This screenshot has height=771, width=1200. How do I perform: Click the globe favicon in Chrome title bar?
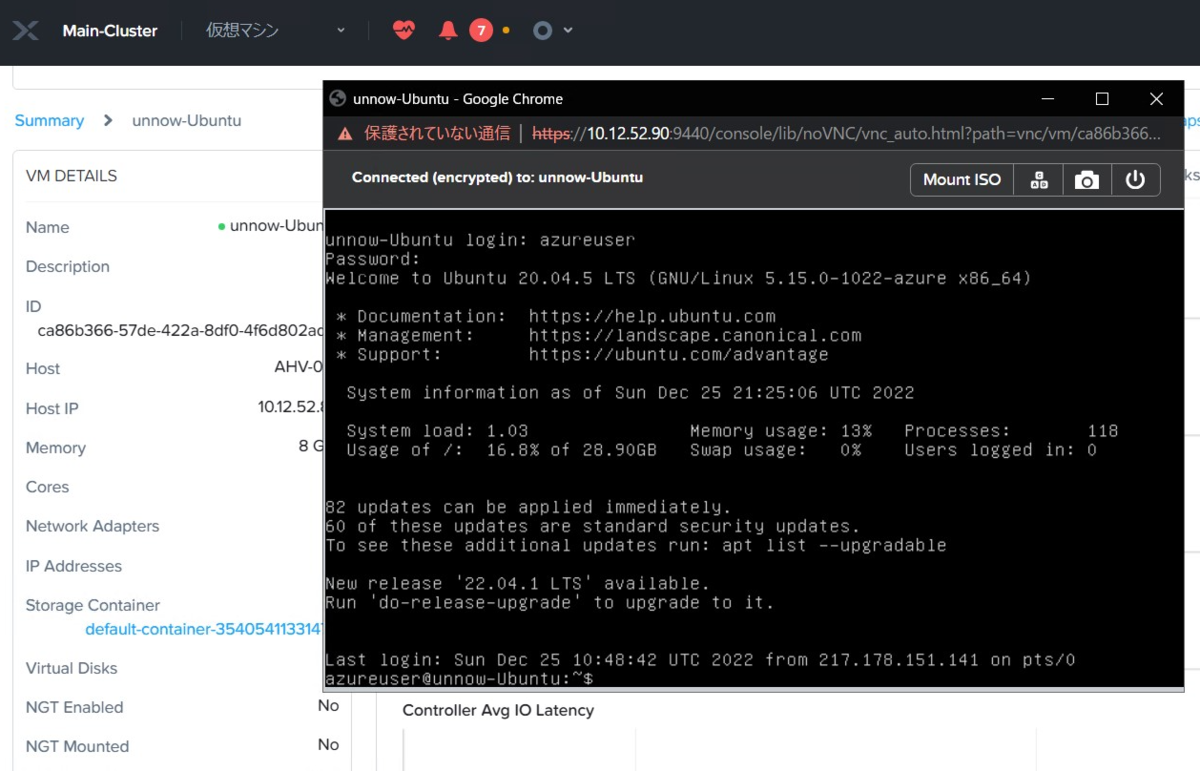click(337, 98)
